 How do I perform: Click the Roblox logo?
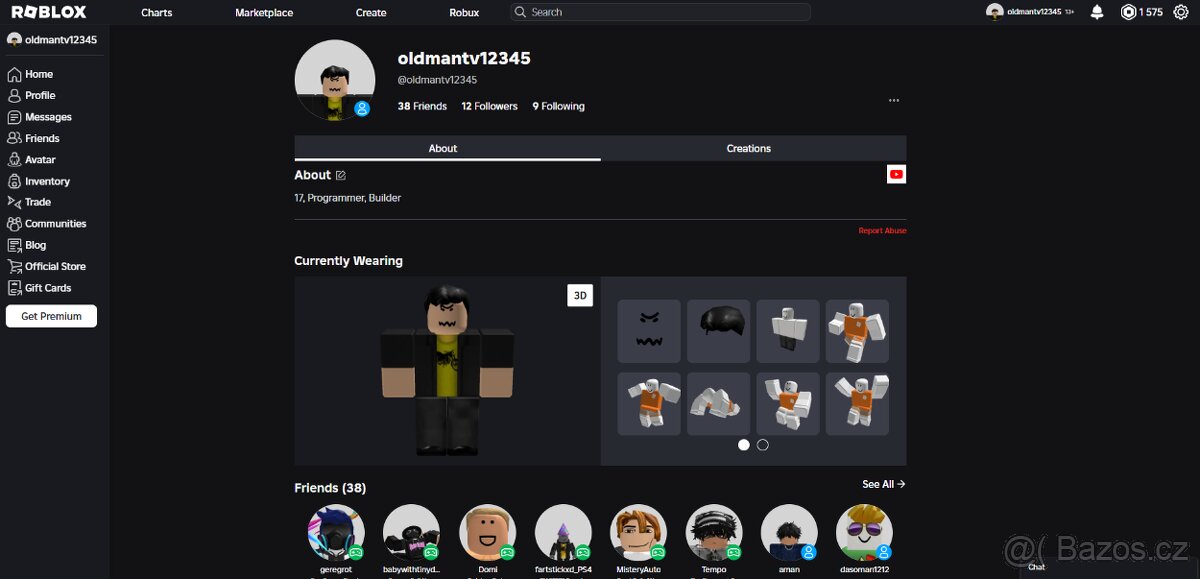(49, 12)
